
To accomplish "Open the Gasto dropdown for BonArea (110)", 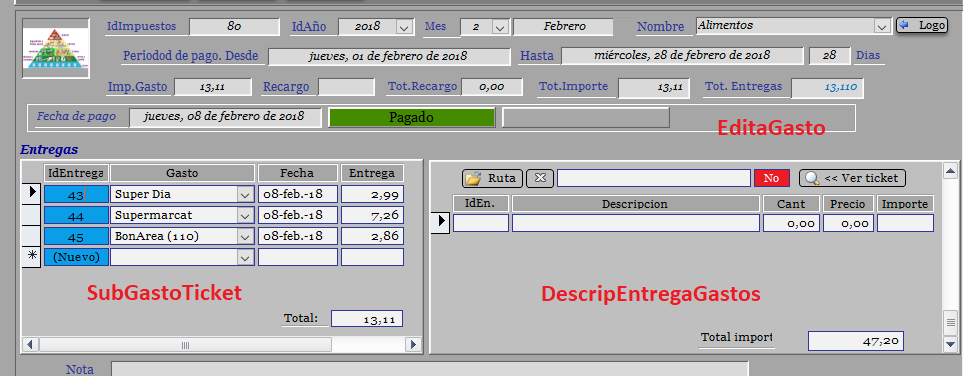I will click(246, 237).
